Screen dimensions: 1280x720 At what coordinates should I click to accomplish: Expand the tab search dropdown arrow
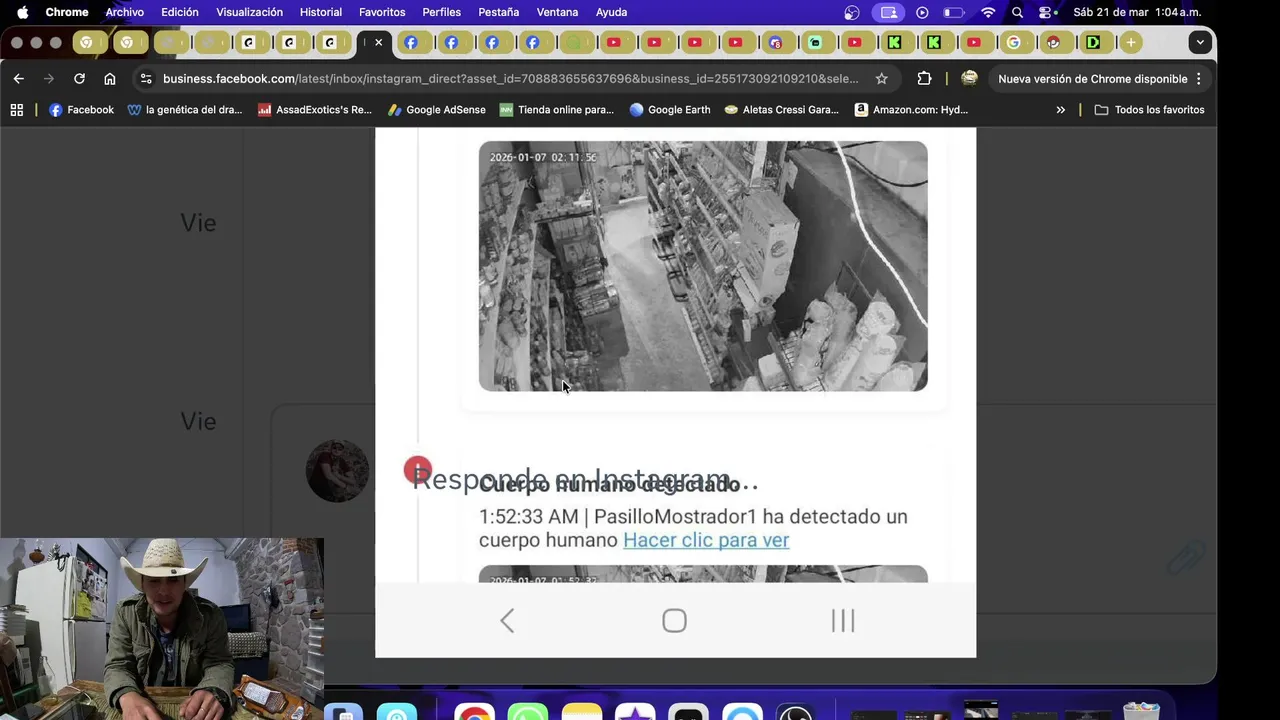coord(1200,42)
